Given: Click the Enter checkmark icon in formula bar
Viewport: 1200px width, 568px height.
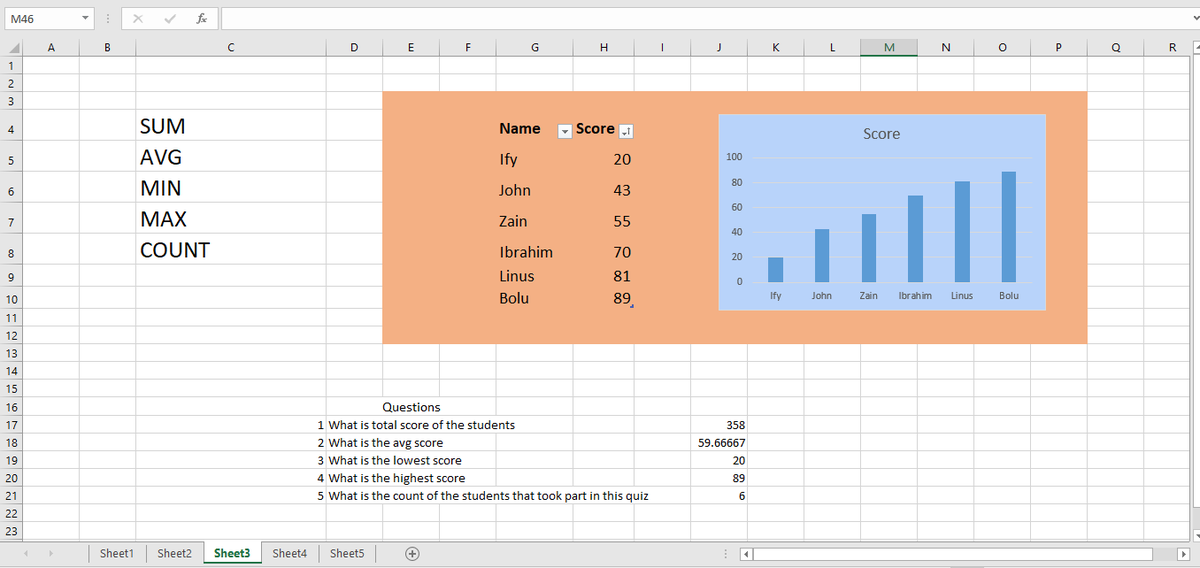Looking at the screenshot, I should [169, 18].
